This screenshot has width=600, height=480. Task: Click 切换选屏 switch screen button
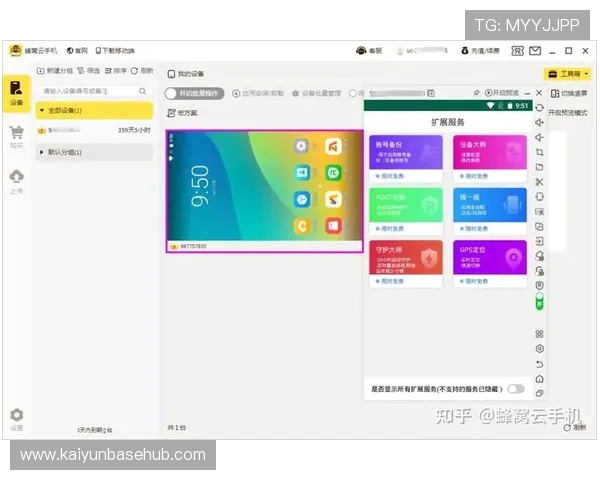569,93
